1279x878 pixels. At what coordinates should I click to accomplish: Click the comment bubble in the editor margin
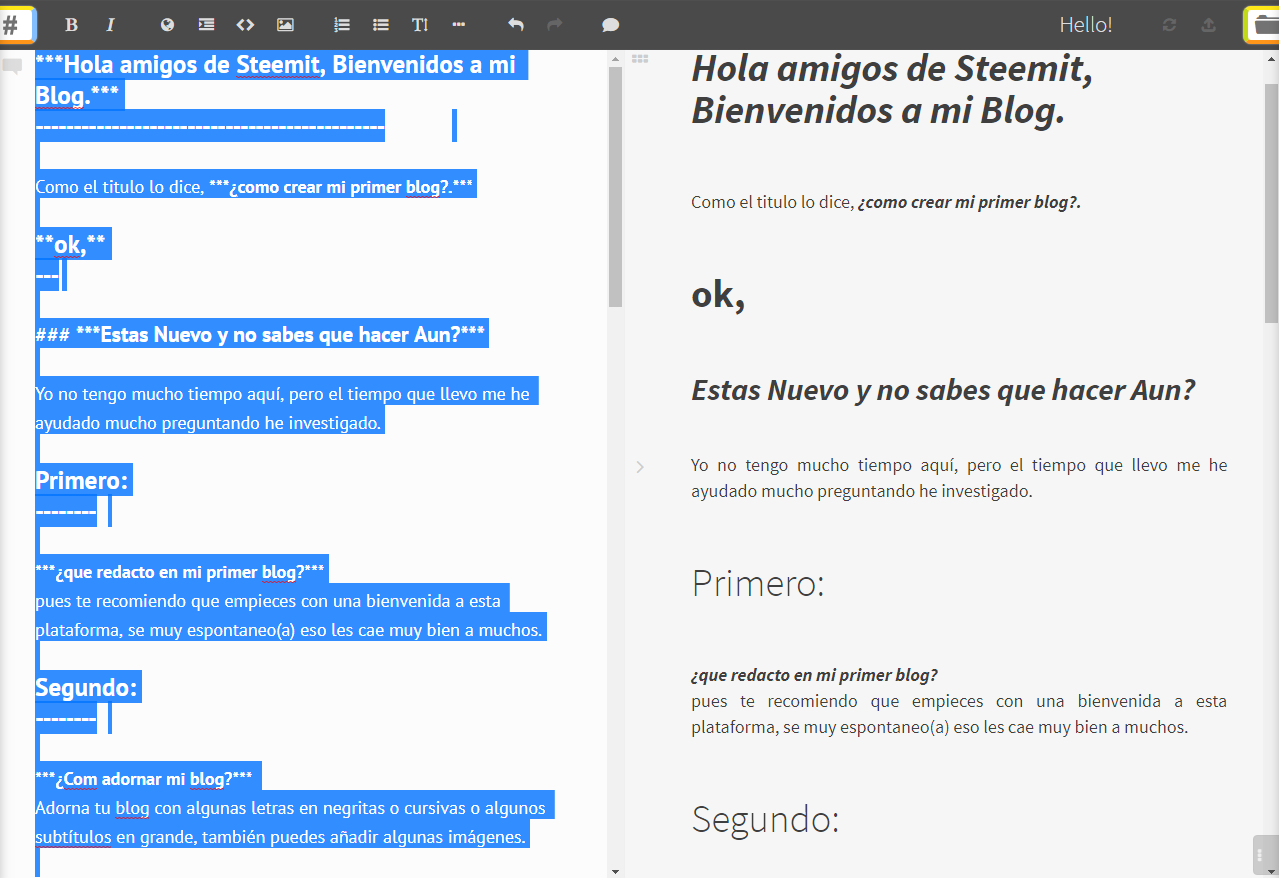pyautogui.click(x=13, y=67)
